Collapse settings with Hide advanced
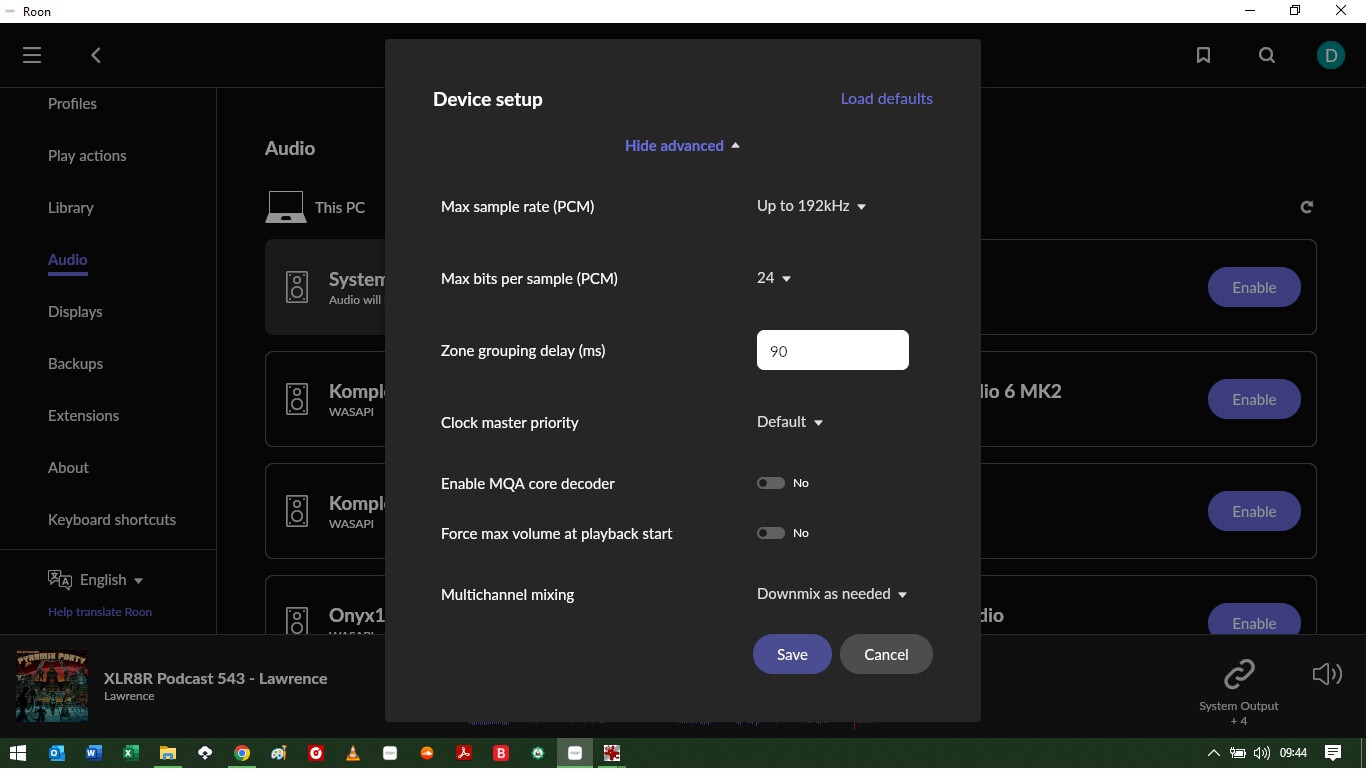Screen dimensions: 1372x780 [682, 146]
